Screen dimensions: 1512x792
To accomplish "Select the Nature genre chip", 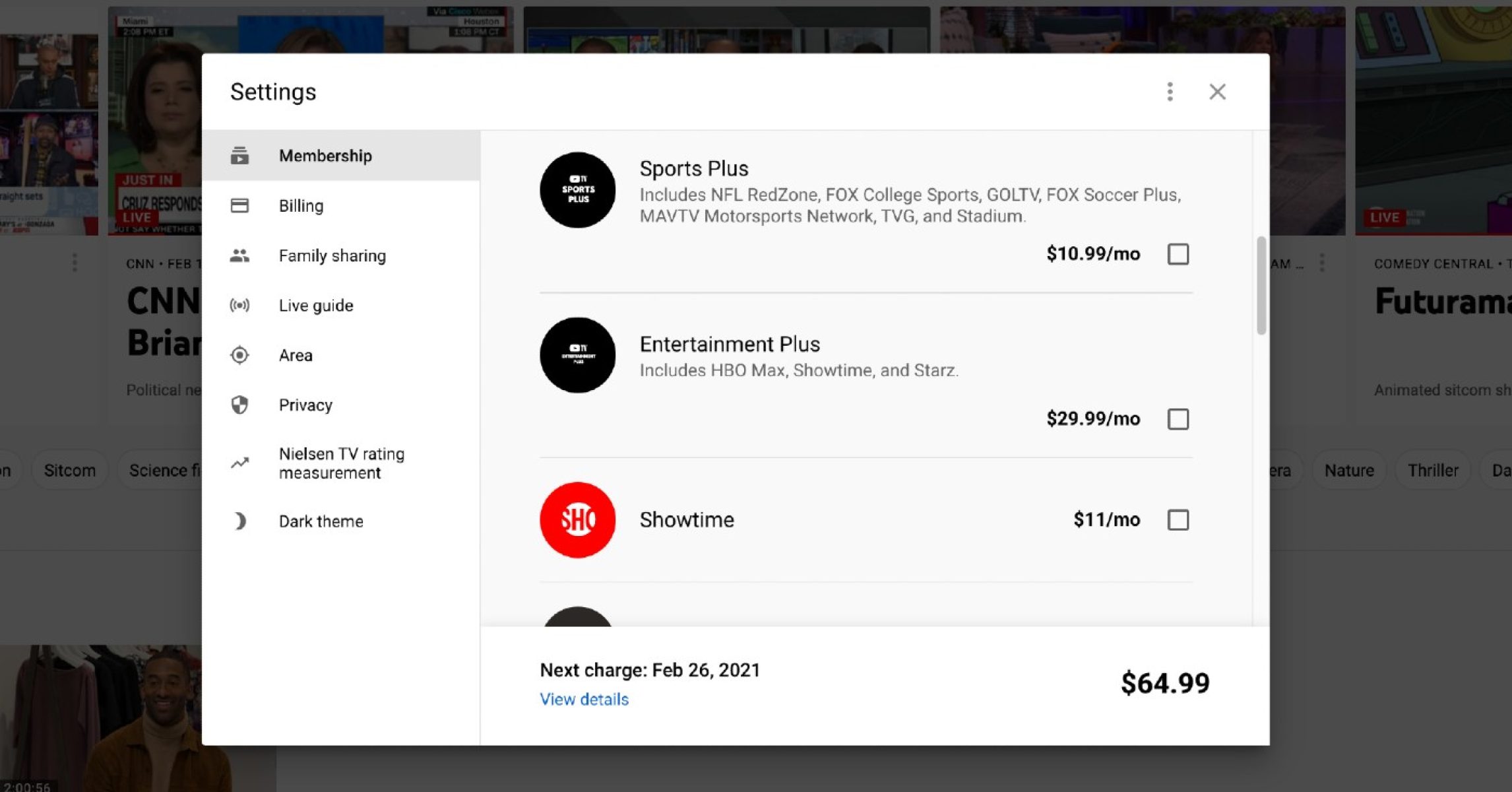I will (1349, 471).
